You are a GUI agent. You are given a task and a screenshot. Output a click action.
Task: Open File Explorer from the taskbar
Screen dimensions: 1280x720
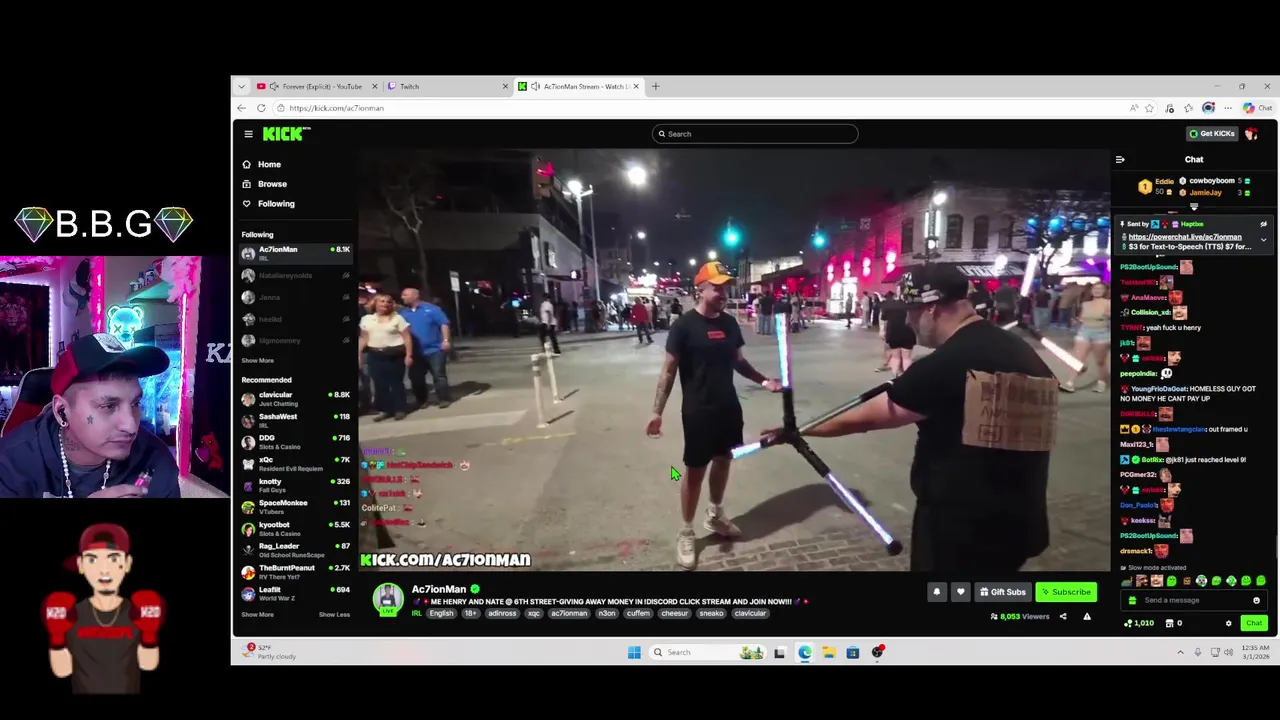point(829,653)
